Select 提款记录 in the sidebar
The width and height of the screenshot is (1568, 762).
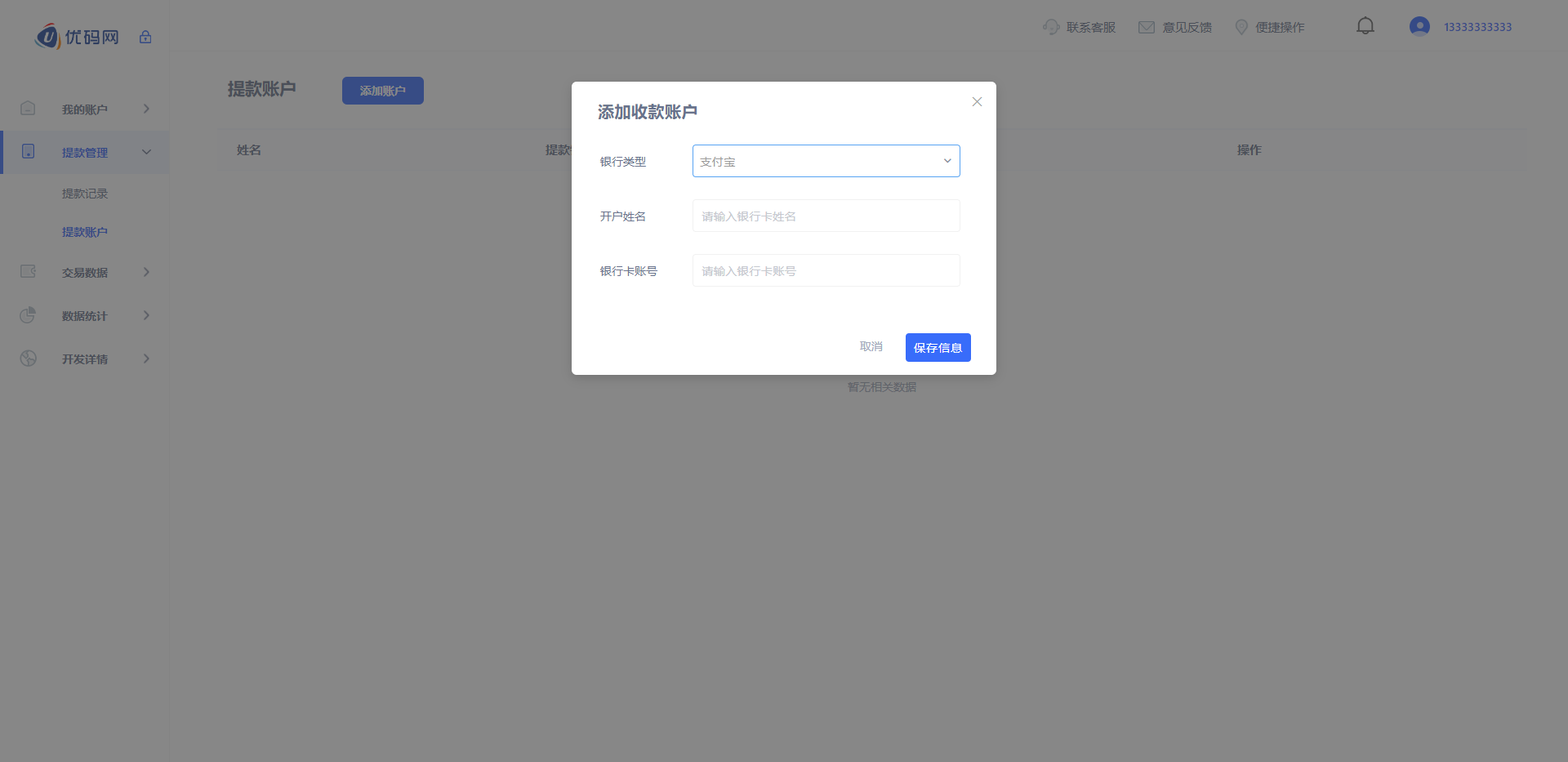tap(85, 194)
